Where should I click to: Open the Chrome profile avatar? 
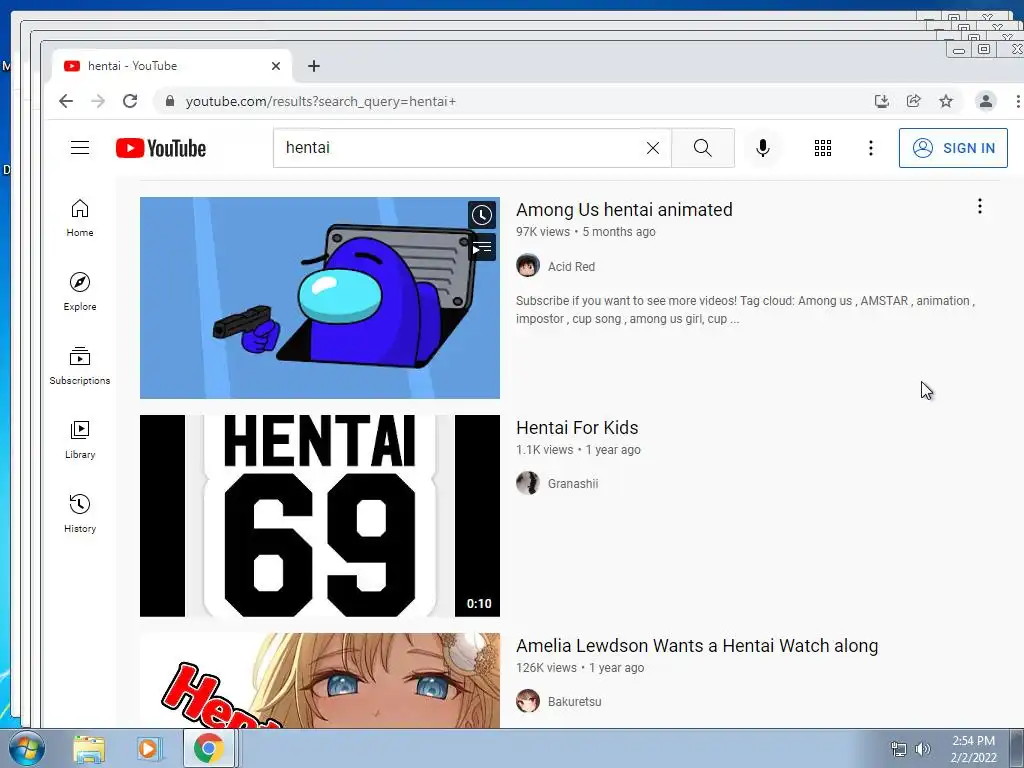coord(985,101)
